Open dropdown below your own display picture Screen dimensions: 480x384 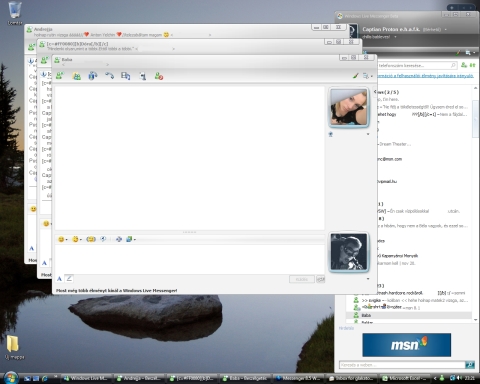pyautogui.click(x=368, y=279)
